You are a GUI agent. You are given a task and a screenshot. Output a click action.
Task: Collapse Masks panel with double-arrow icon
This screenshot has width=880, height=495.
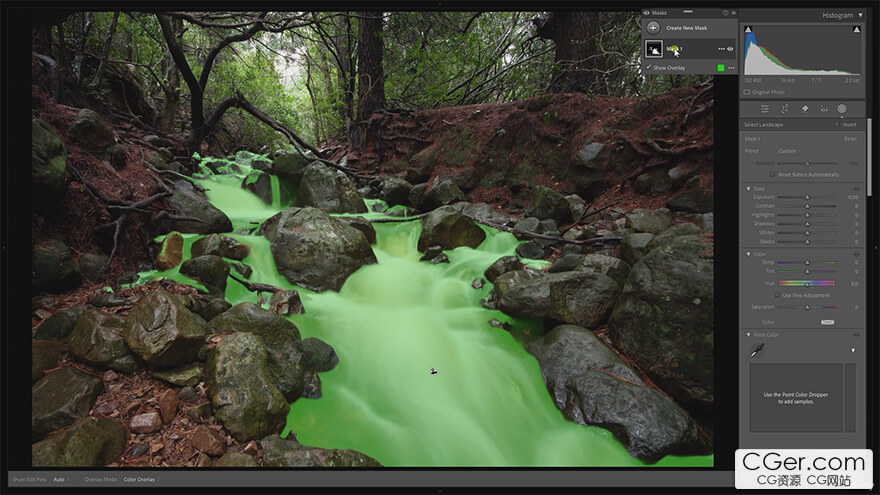(x=733, y=12)
